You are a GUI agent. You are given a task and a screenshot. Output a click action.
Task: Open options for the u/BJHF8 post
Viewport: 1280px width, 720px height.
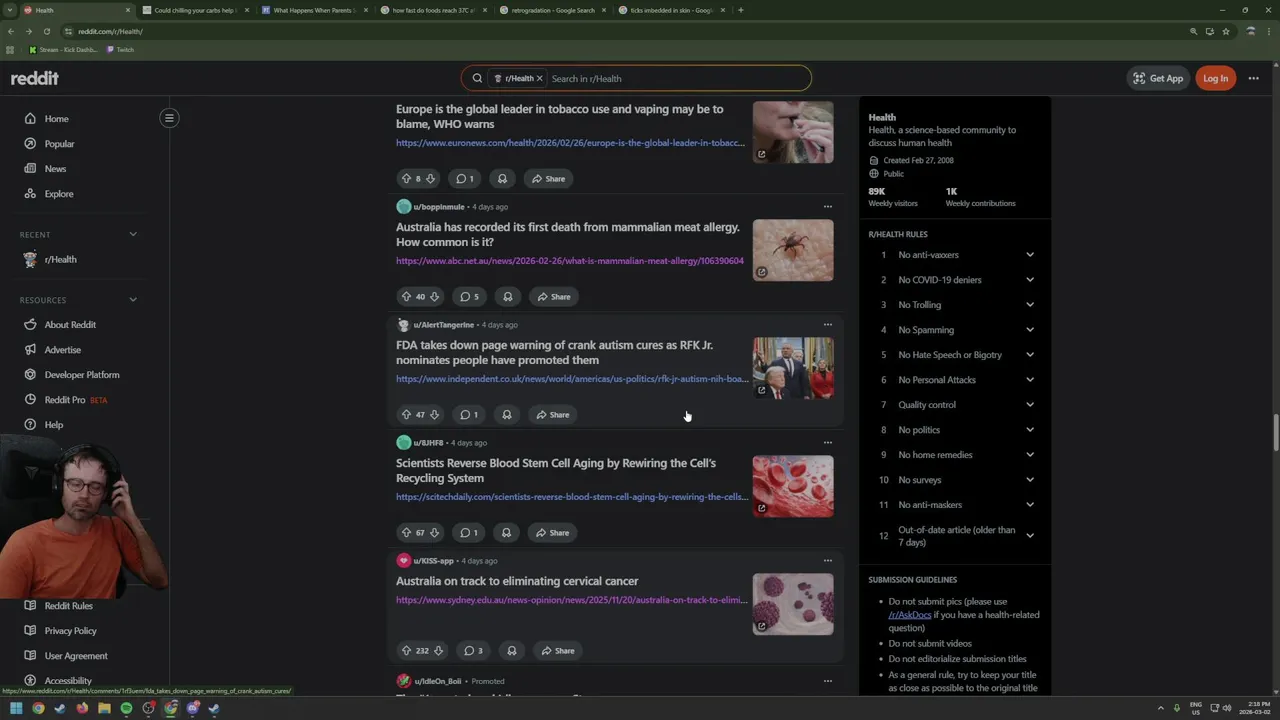coord(827,443)
